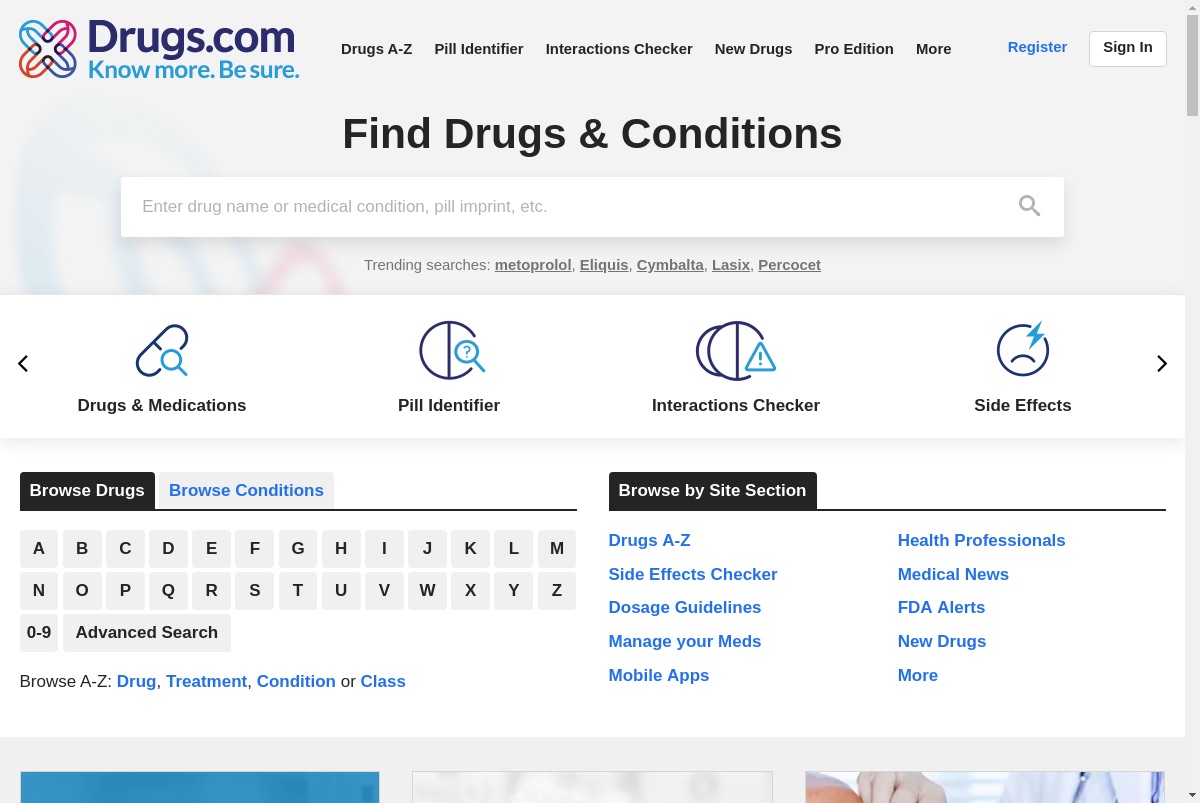
Task: Open the Mobile Apps link
Action: 659,676
